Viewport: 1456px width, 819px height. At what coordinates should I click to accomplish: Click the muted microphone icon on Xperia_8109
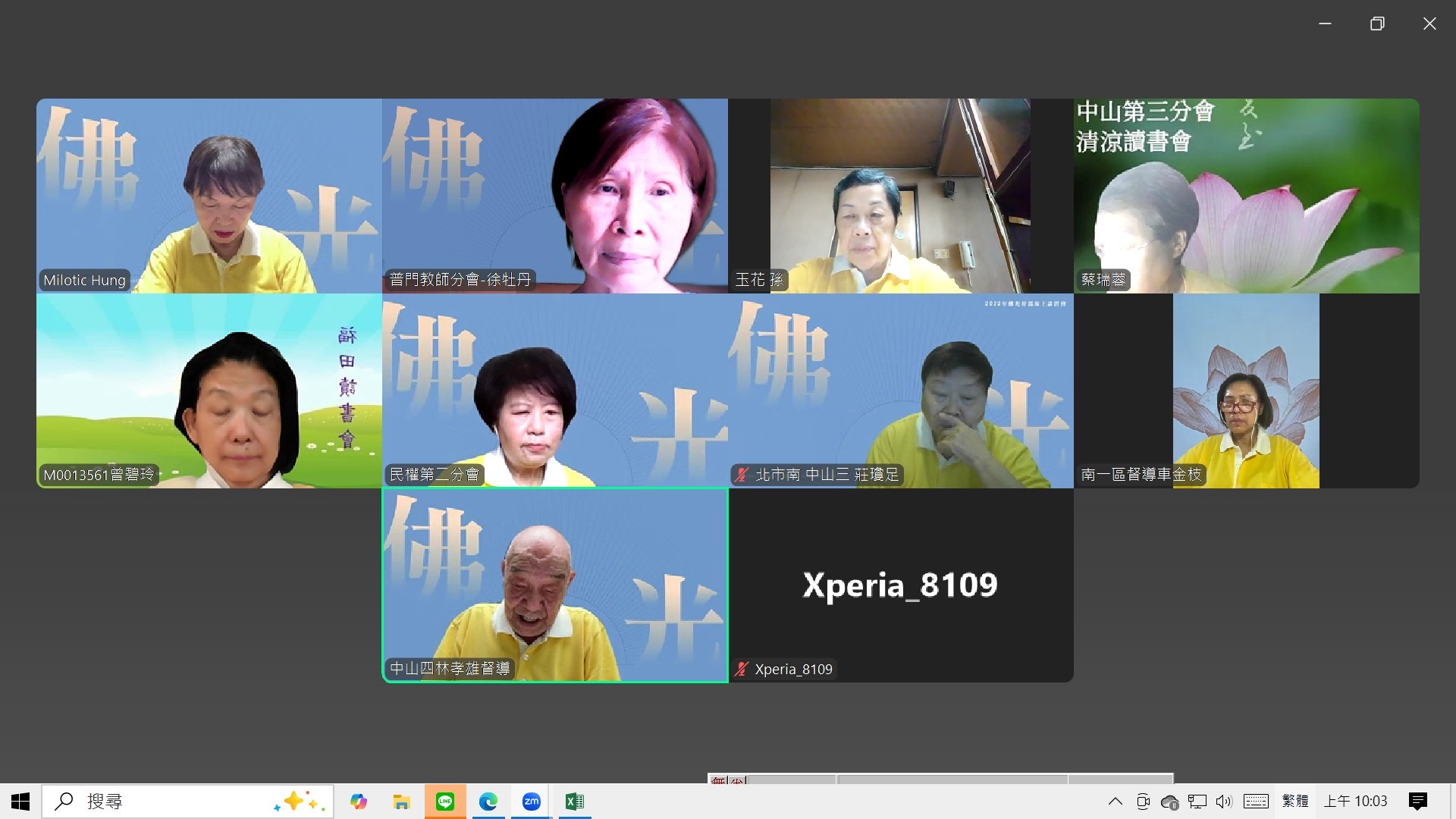click(x=742, y=670)
